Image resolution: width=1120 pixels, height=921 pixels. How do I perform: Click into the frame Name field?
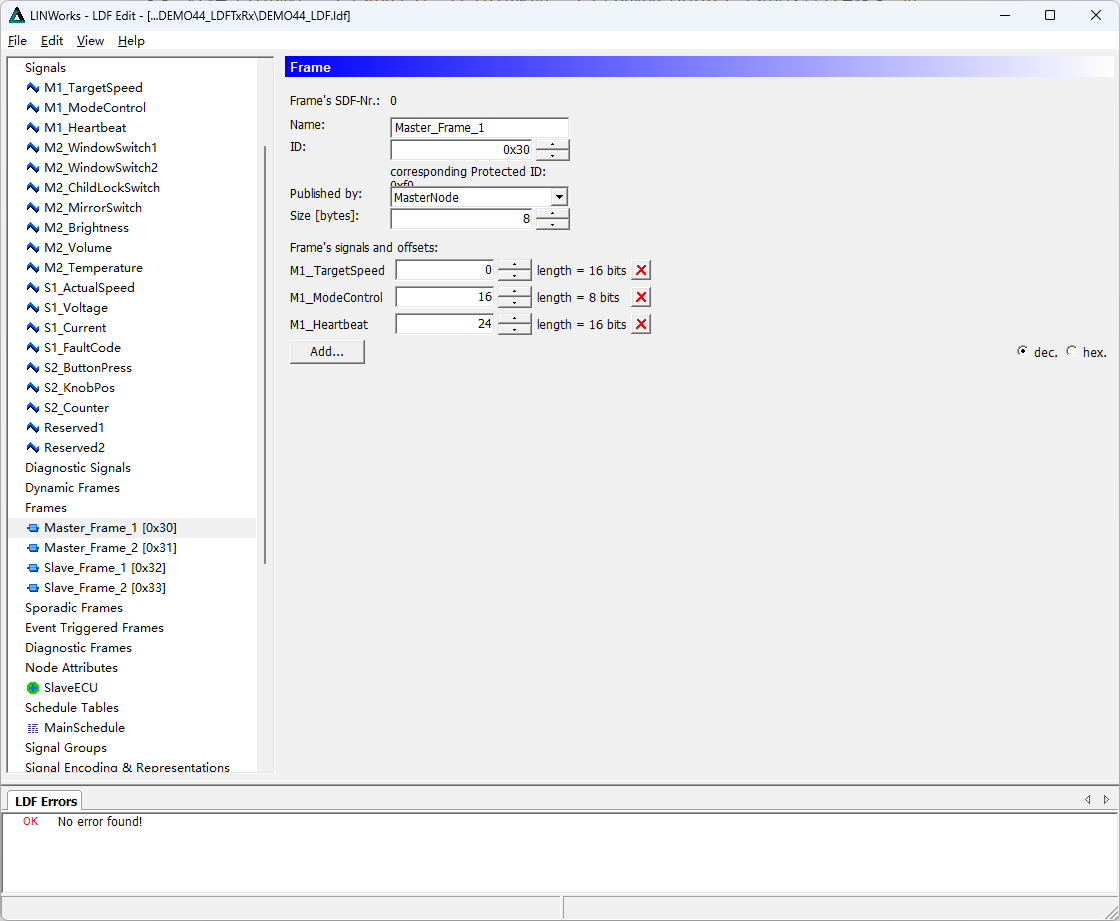coord(479,127)
